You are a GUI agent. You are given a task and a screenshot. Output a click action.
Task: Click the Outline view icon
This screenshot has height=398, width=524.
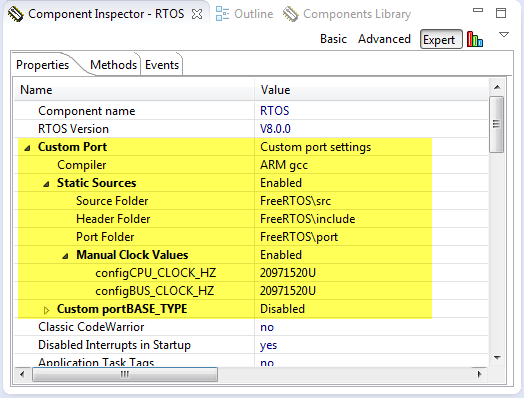click(x=222, y=14)
